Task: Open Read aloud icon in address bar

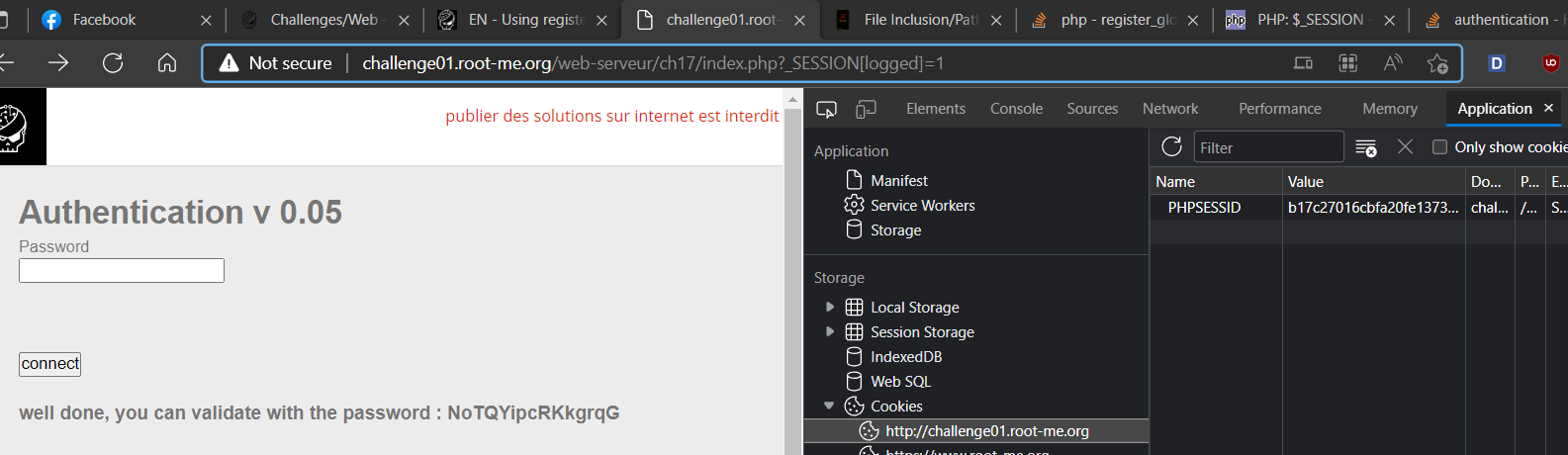Action: pos(1393,63)
